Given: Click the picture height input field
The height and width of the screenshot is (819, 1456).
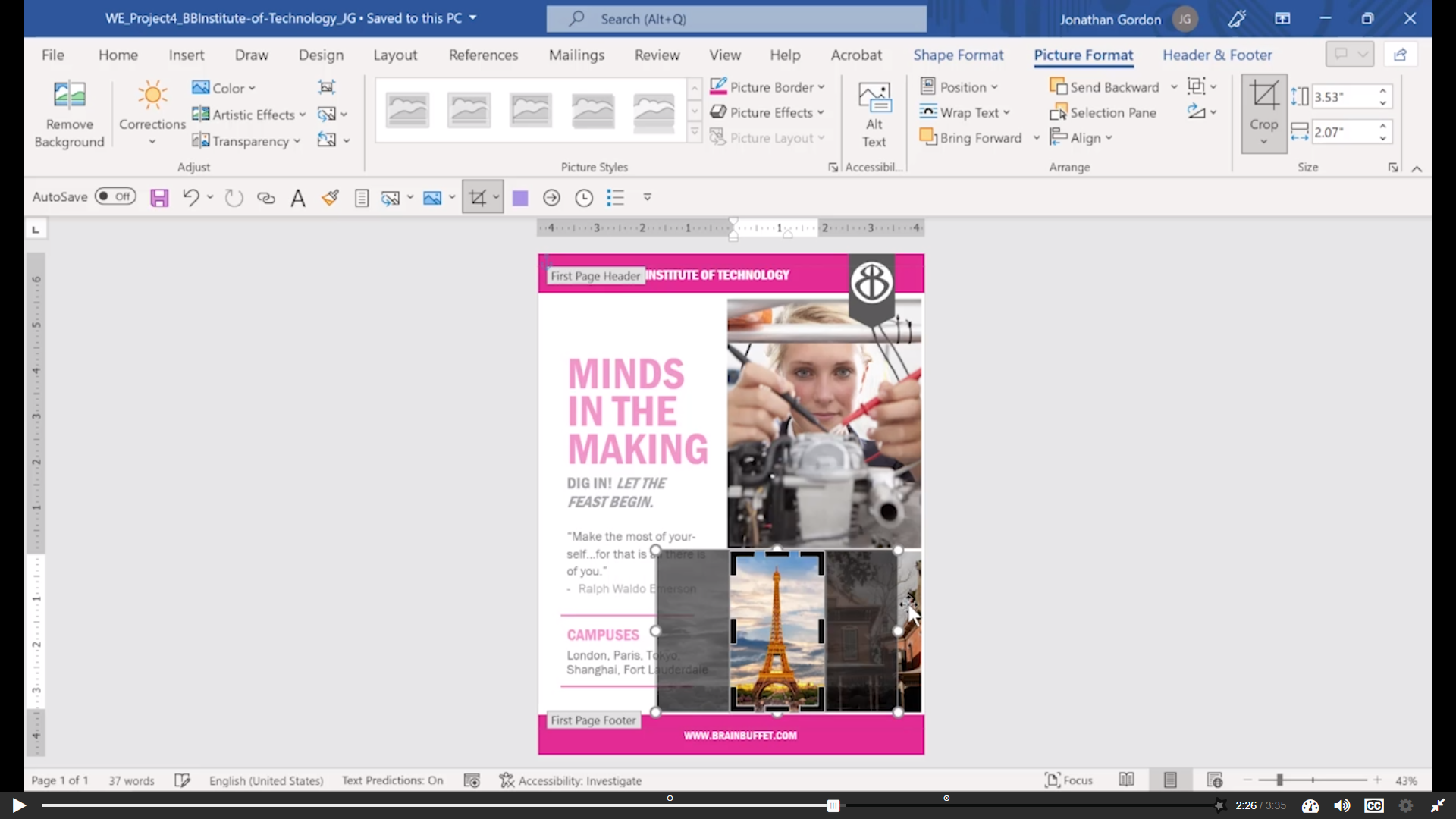Looking at the screenshot, I should point(1342,97).
